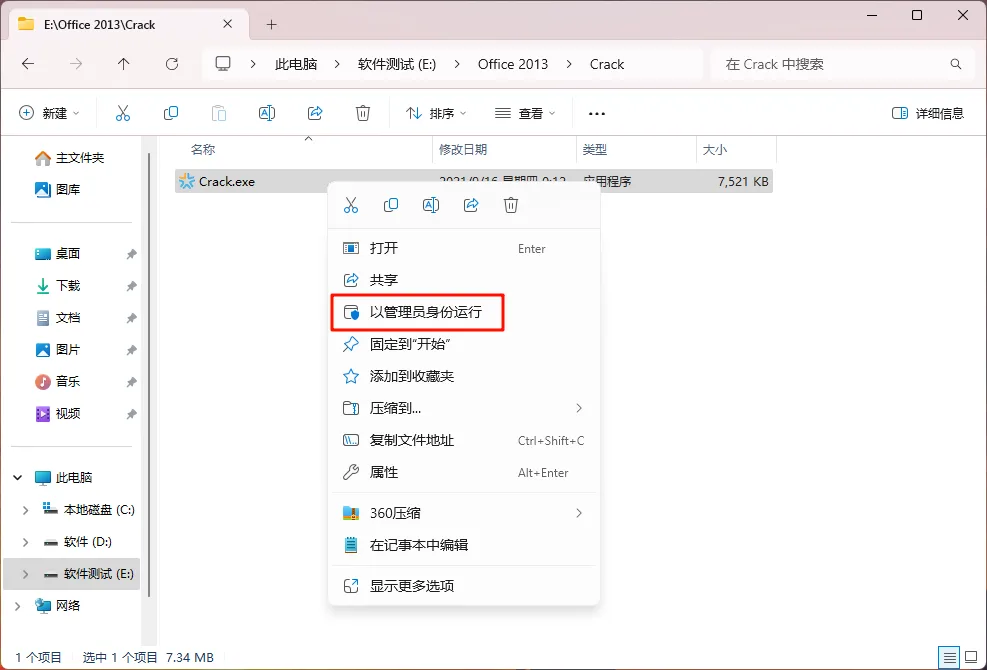Go back with the back arrow
This screenshot has height=670, width=987.
tap(28, 64)
